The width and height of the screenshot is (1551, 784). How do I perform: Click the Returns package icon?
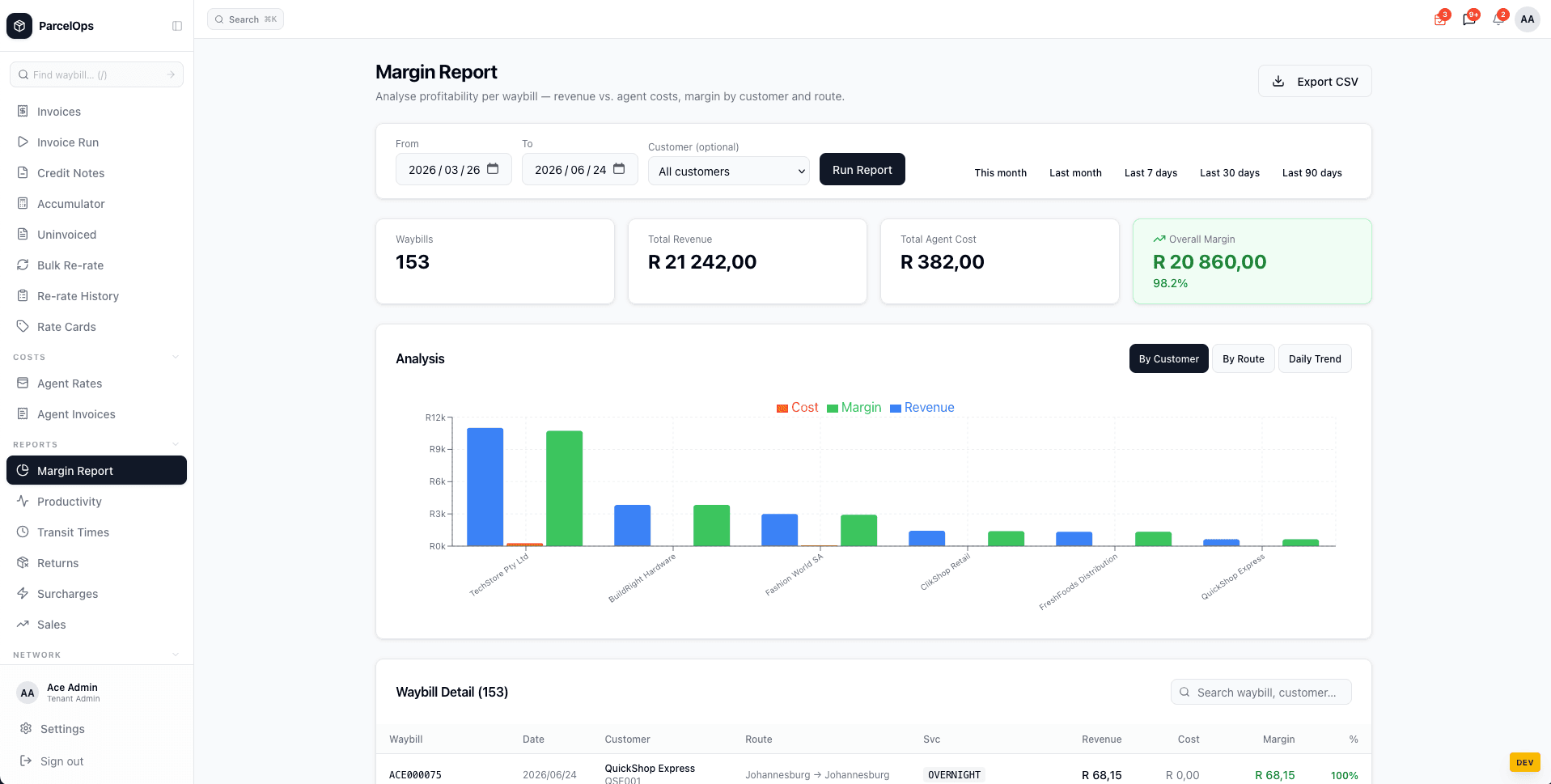point(23,562)
